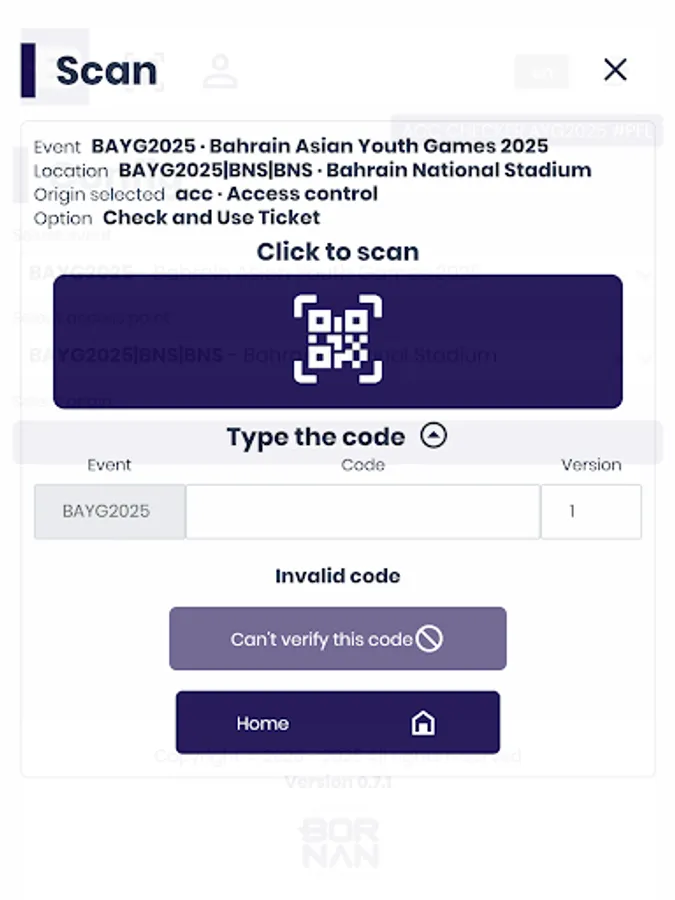Click the house icon
The image size is (675, 900).
click(423, 723)
